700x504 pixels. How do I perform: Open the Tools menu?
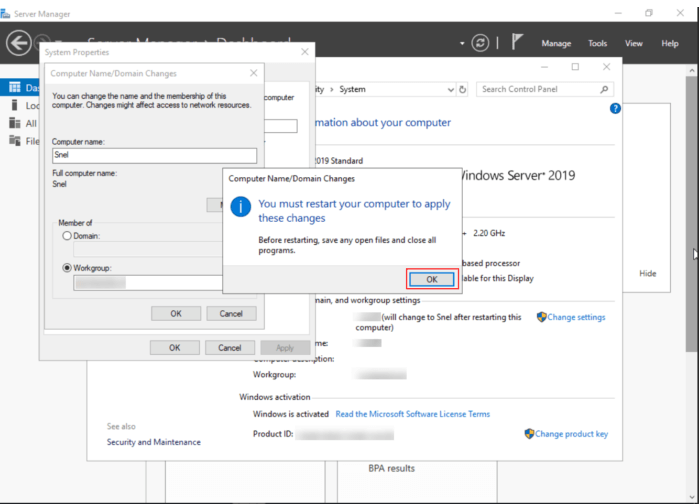597,43
